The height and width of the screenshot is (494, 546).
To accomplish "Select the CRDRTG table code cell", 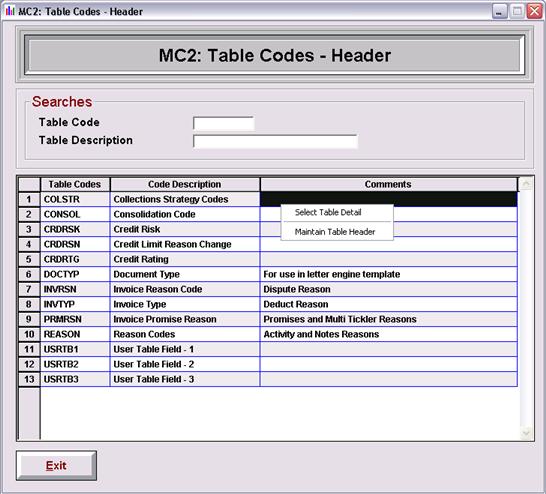I will (75, 259).
